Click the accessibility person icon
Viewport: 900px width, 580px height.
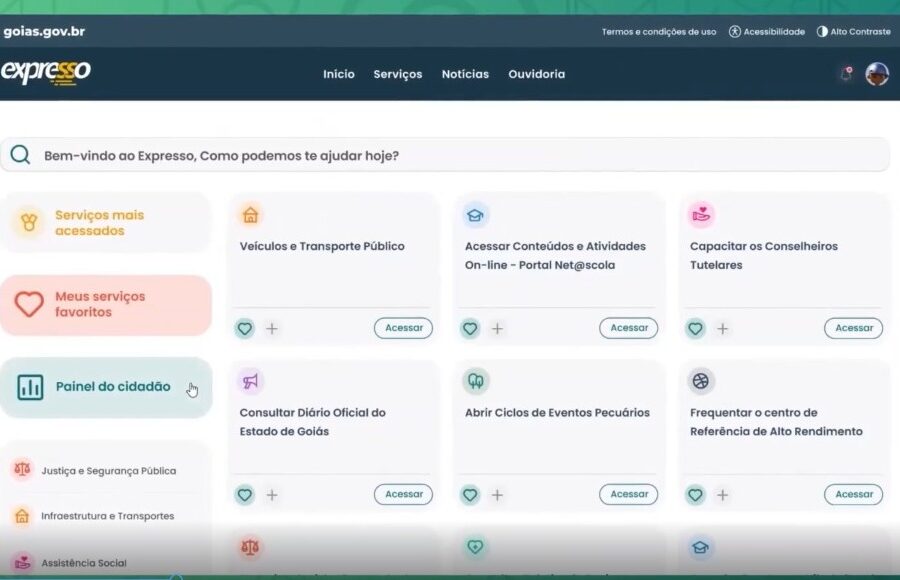(x=735, y=32)
